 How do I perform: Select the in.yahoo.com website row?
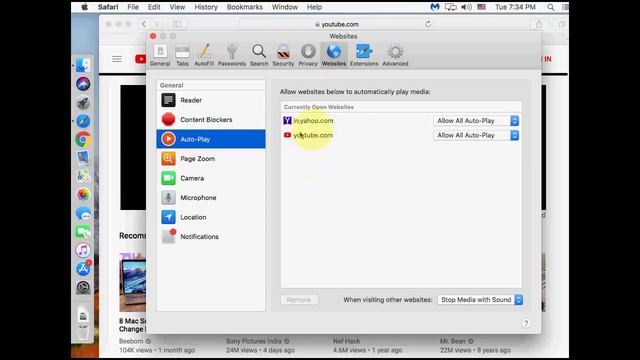(401, 121)
